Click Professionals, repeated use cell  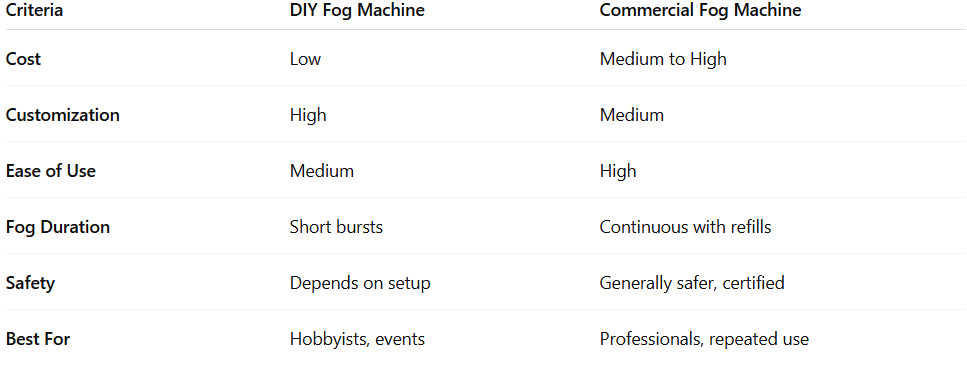click(x=704, y=339)
